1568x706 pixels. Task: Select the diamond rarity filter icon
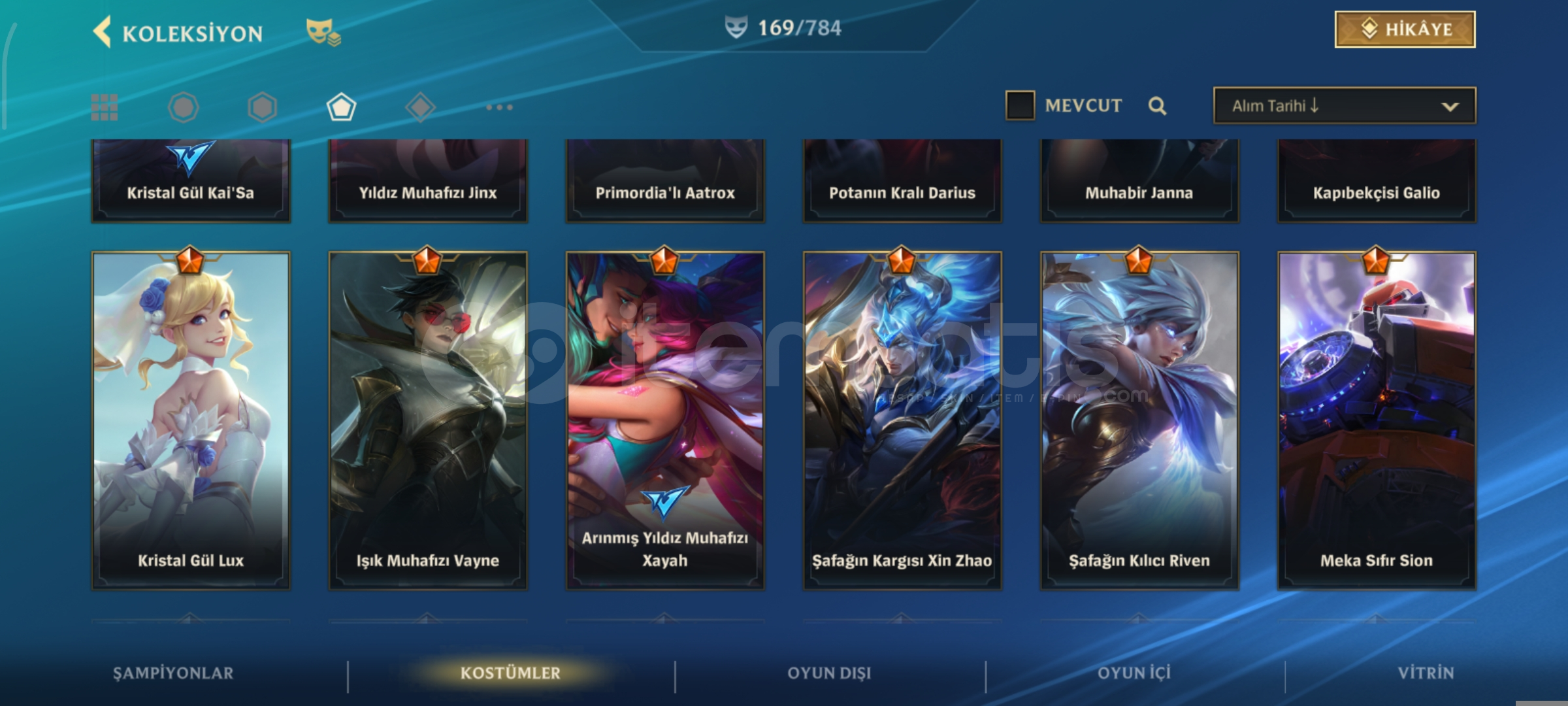420,107
